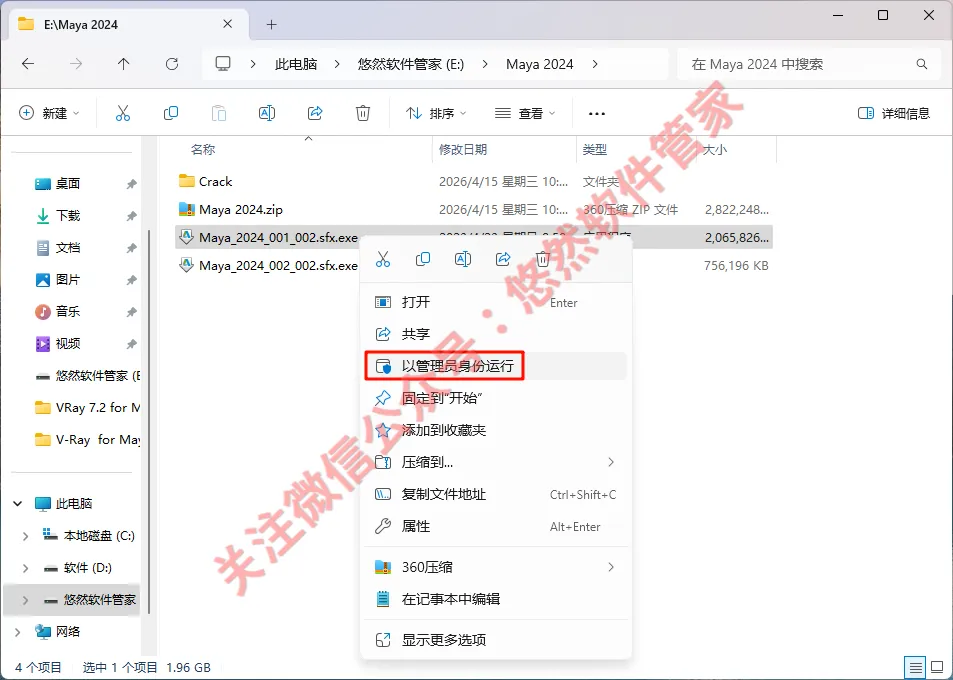Click the Maya 2024.zip archive icon
Viewport: 953px width, 680px height.
186,209
